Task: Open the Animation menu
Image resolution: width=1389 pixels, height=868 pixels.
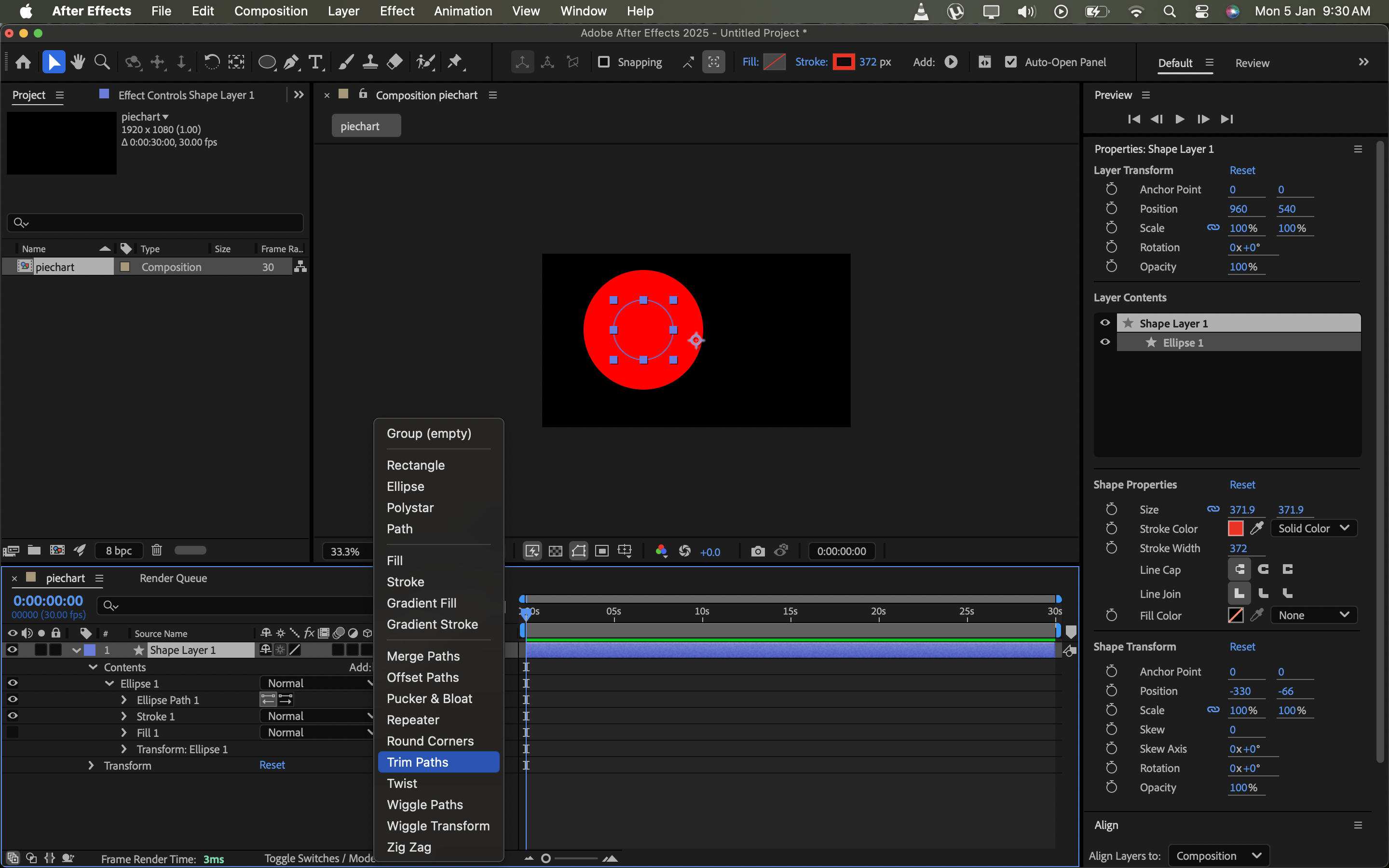Action: 463,11
